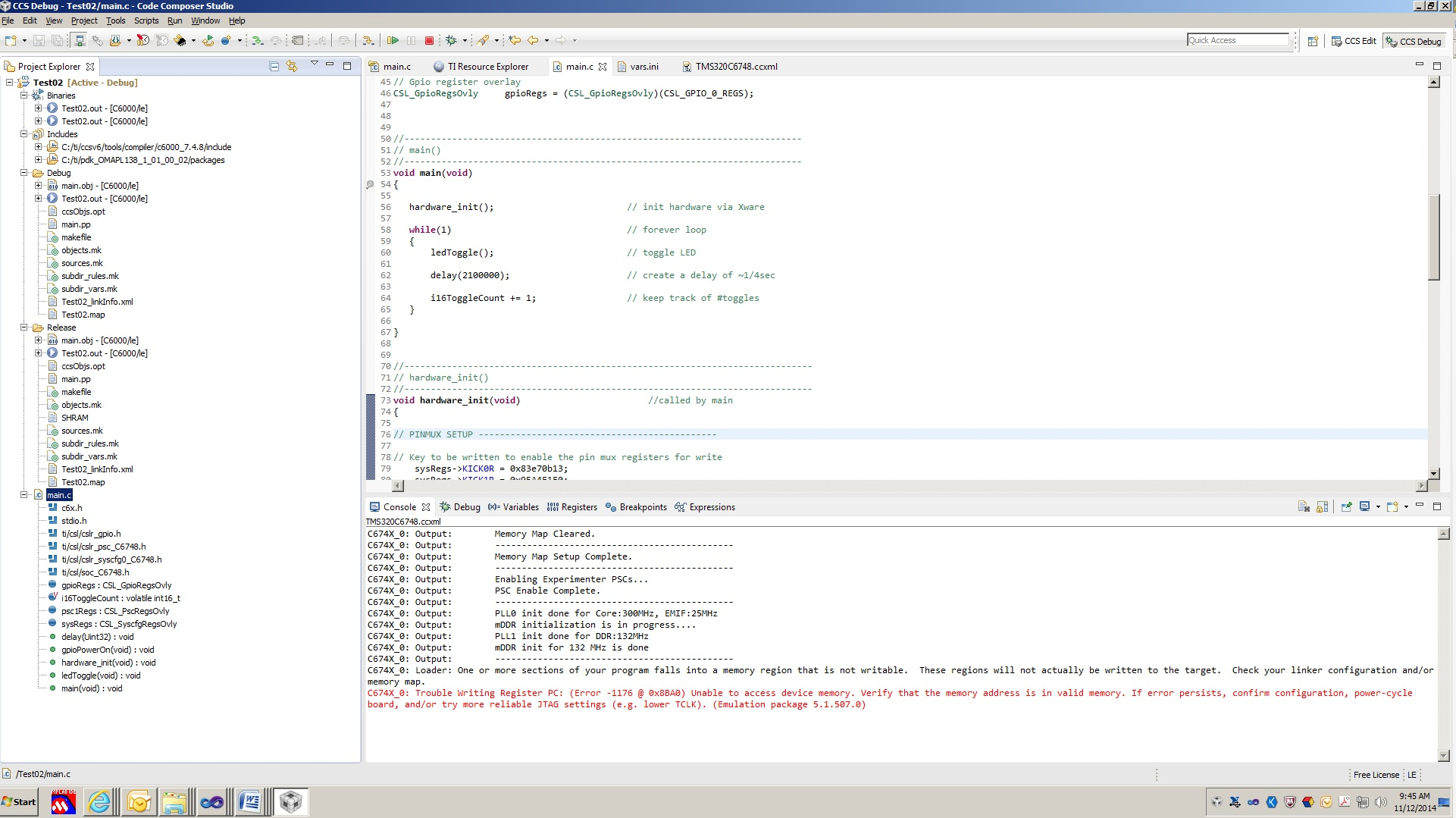Click the Suspend (pause) debug icon

click(x=411, y=40)
